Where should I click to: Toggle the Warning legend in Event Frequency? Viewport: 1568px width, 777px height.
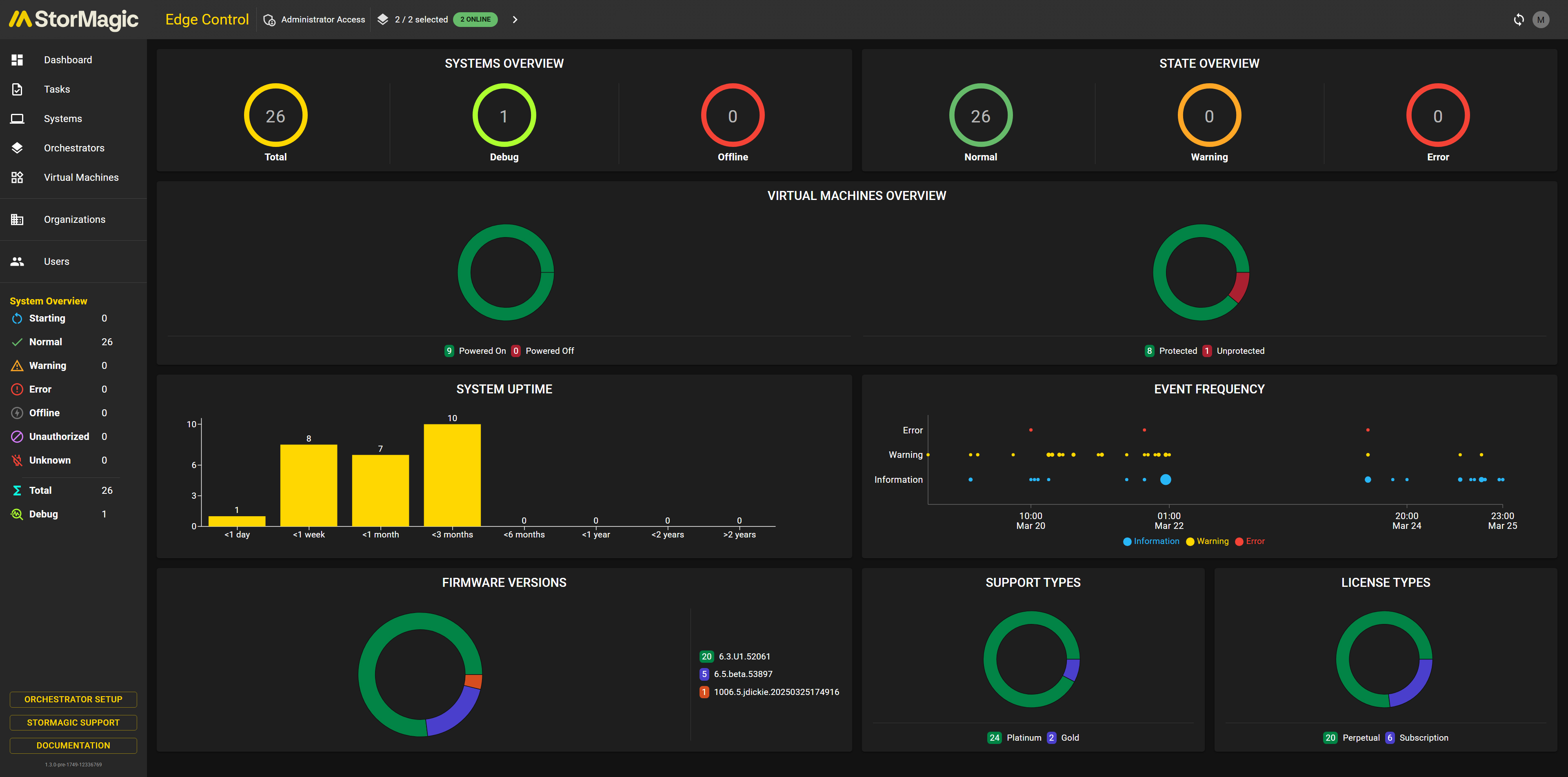1207,541
